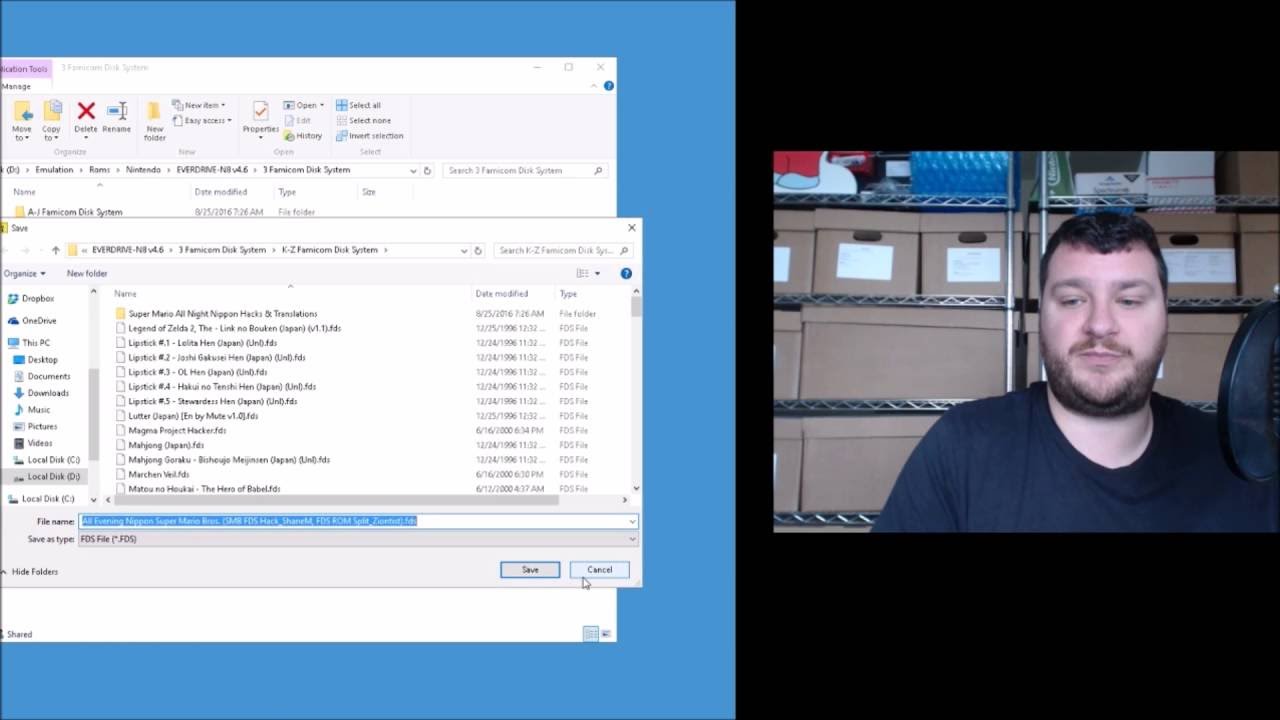Sort Save dialog files by Date modified
Viewport: 1280px width, 720px height.
coord(501,294)
